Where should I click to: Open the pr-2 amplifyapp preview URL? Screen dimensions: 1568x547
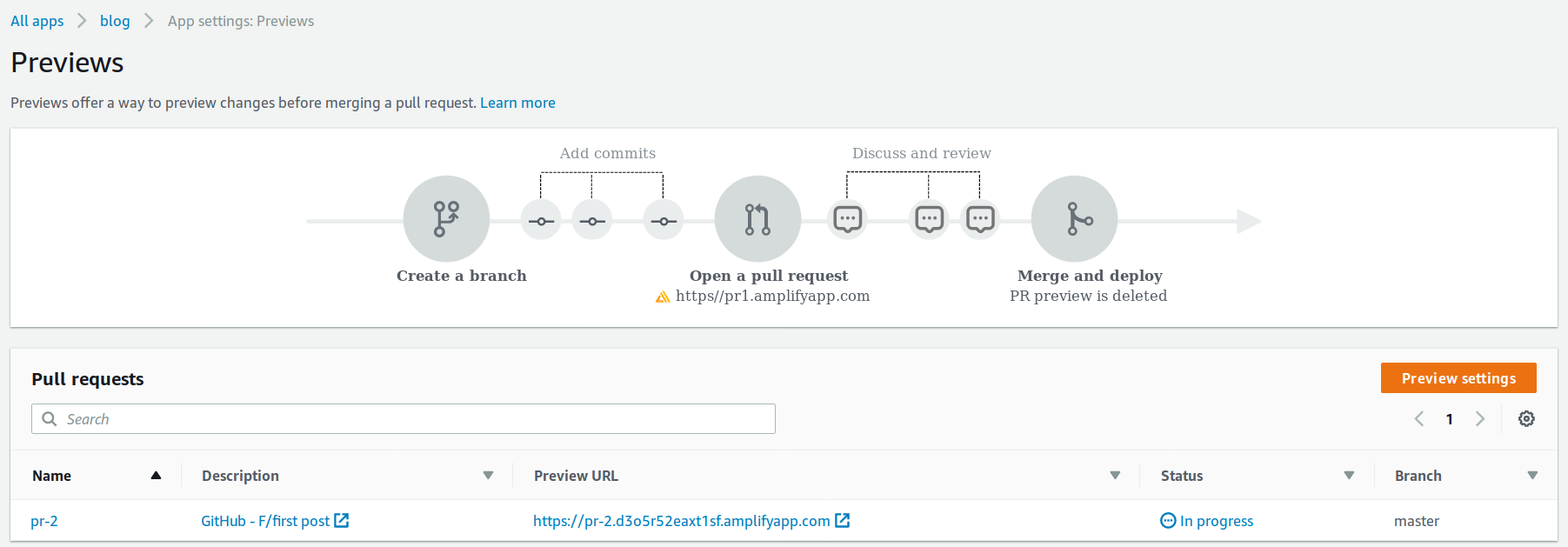click(x=682, y=521)
